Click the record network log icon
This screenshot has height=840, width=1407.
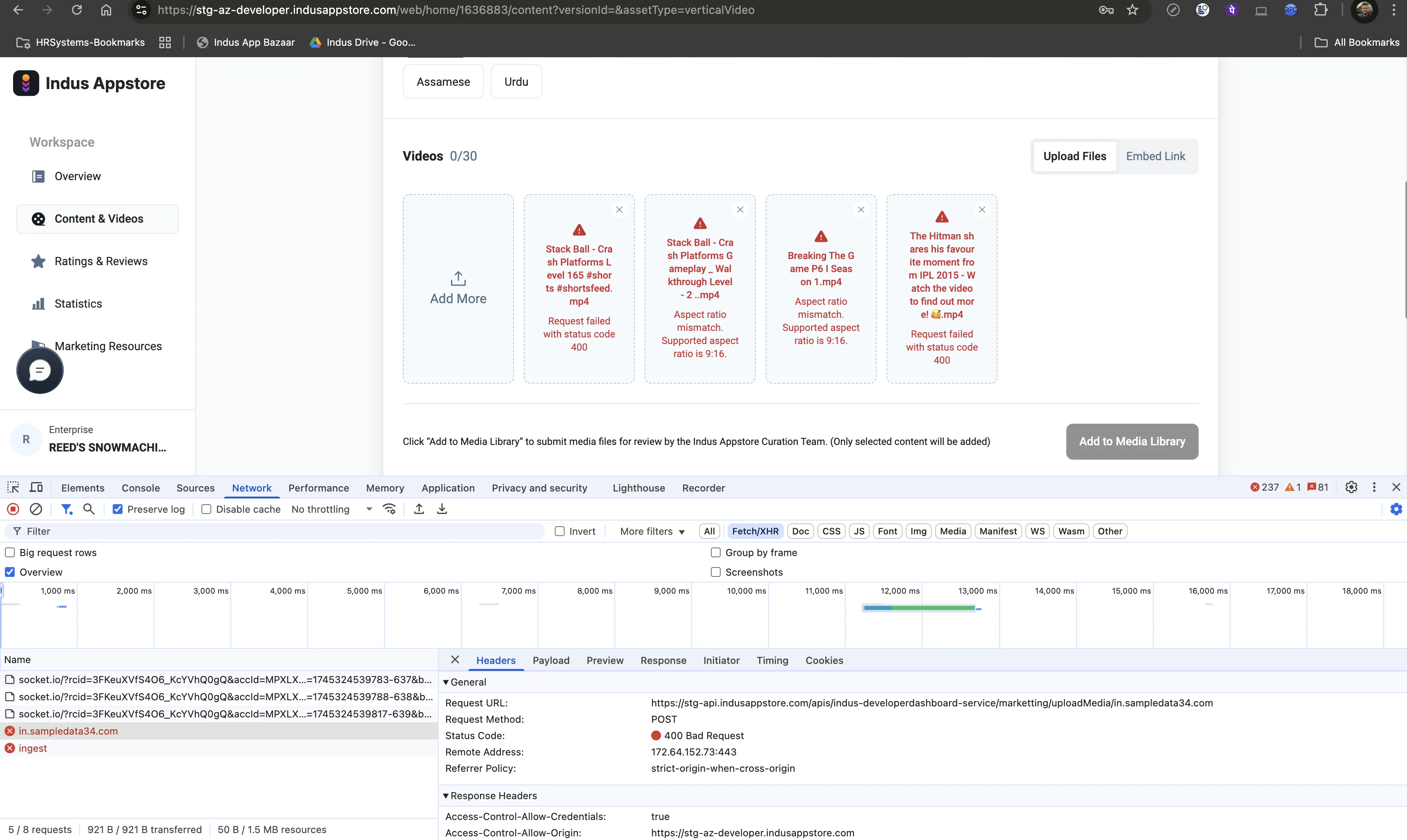point(13,509)
